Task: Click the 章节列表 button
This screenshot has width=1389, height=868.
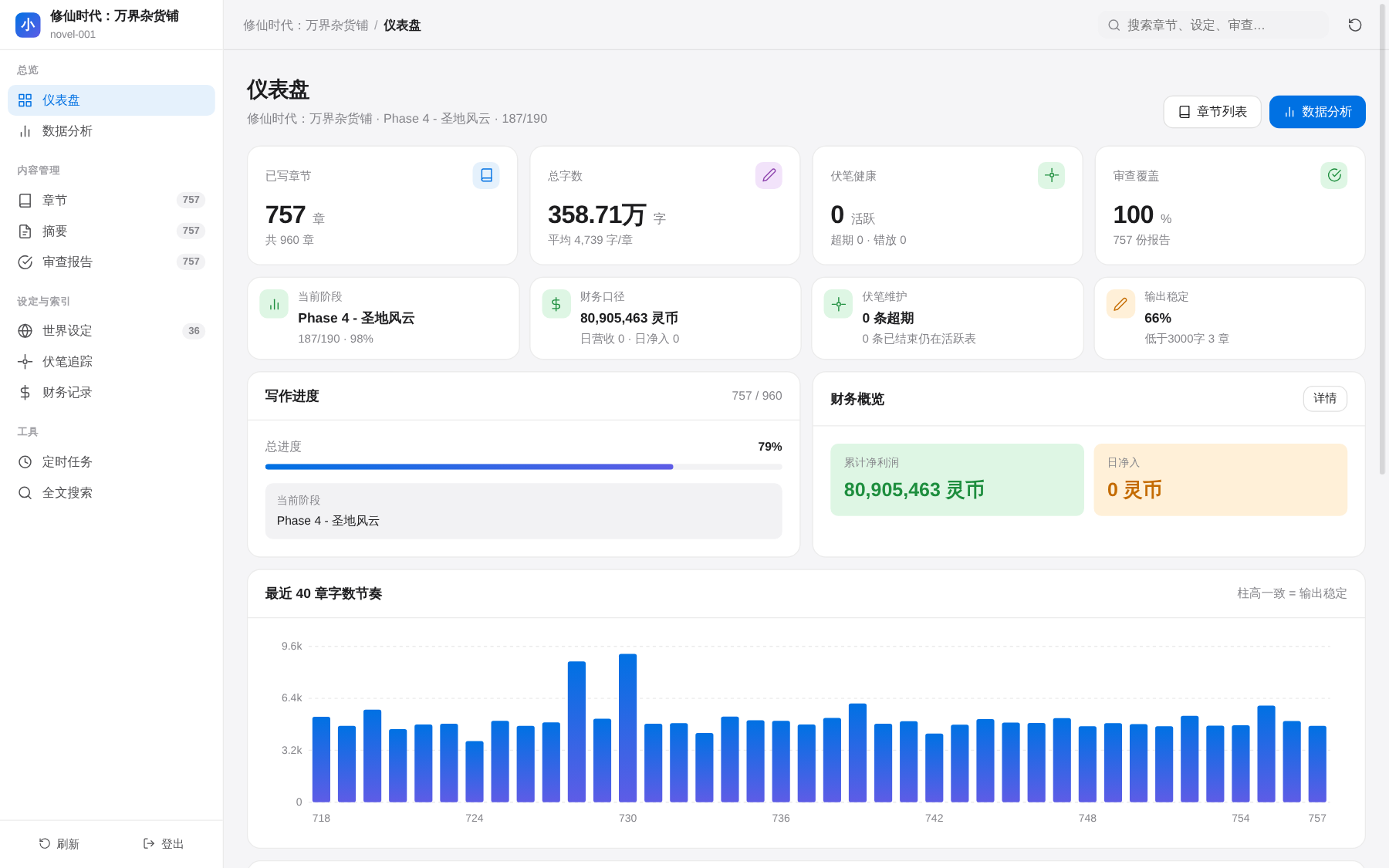Action: tap(1212, 112)
